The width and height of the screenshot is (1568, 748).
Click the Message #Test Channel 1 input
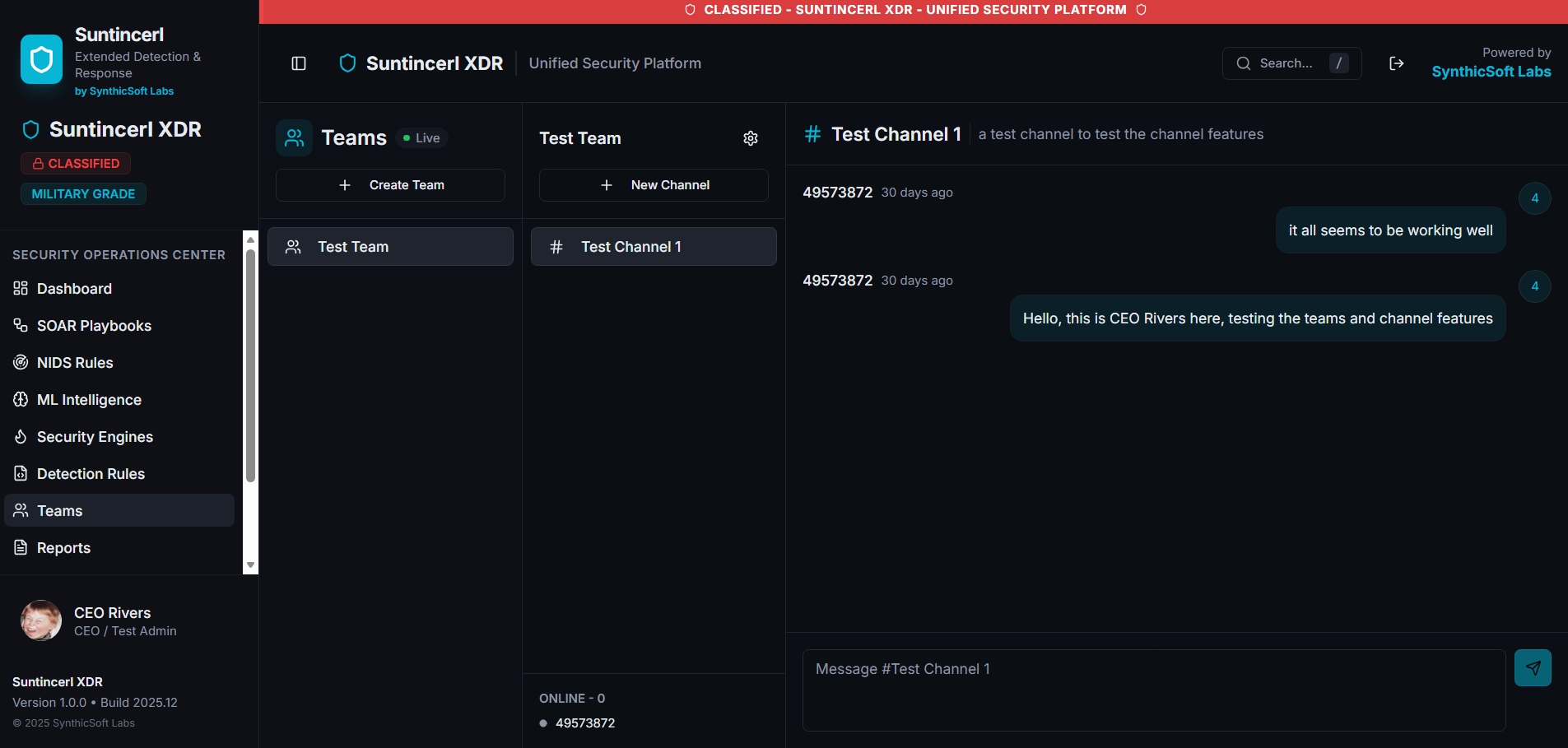[1153, 690]
